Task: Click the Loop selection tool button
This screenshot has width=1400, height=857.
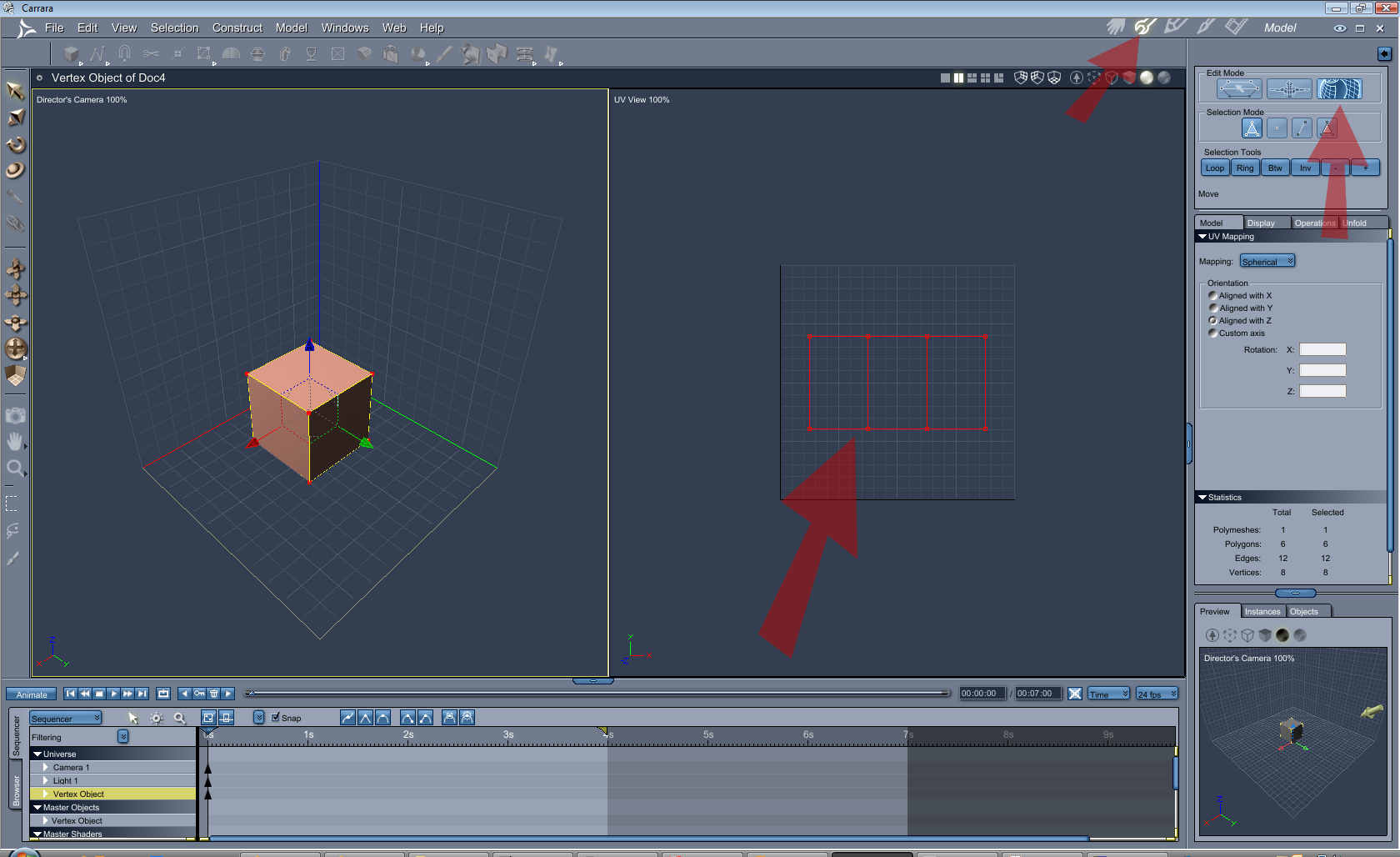Action: [1214, 168]
